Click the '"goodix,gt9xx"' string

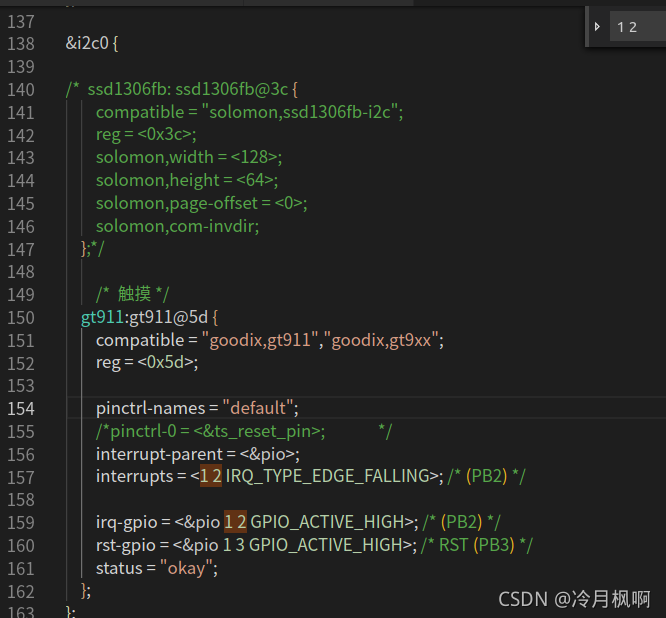coord(381,340)
